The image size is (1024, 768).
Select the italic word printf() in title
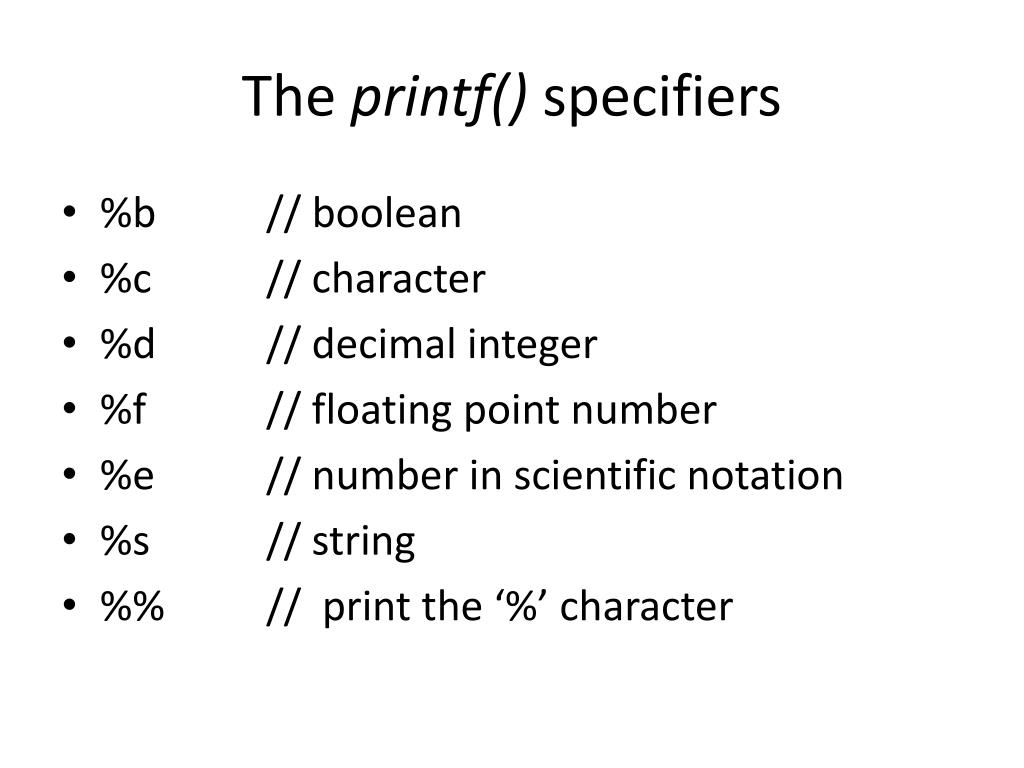[438, 98]
